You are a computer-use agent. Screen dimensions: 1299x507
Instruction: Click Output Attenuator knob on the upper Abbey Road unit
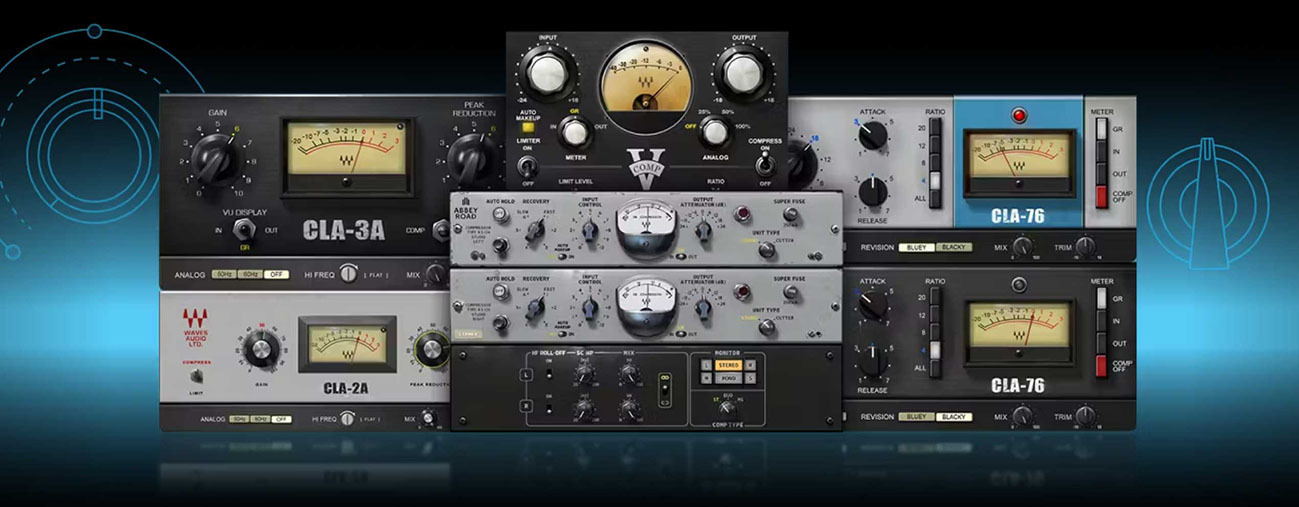click(x=703, y=230)
